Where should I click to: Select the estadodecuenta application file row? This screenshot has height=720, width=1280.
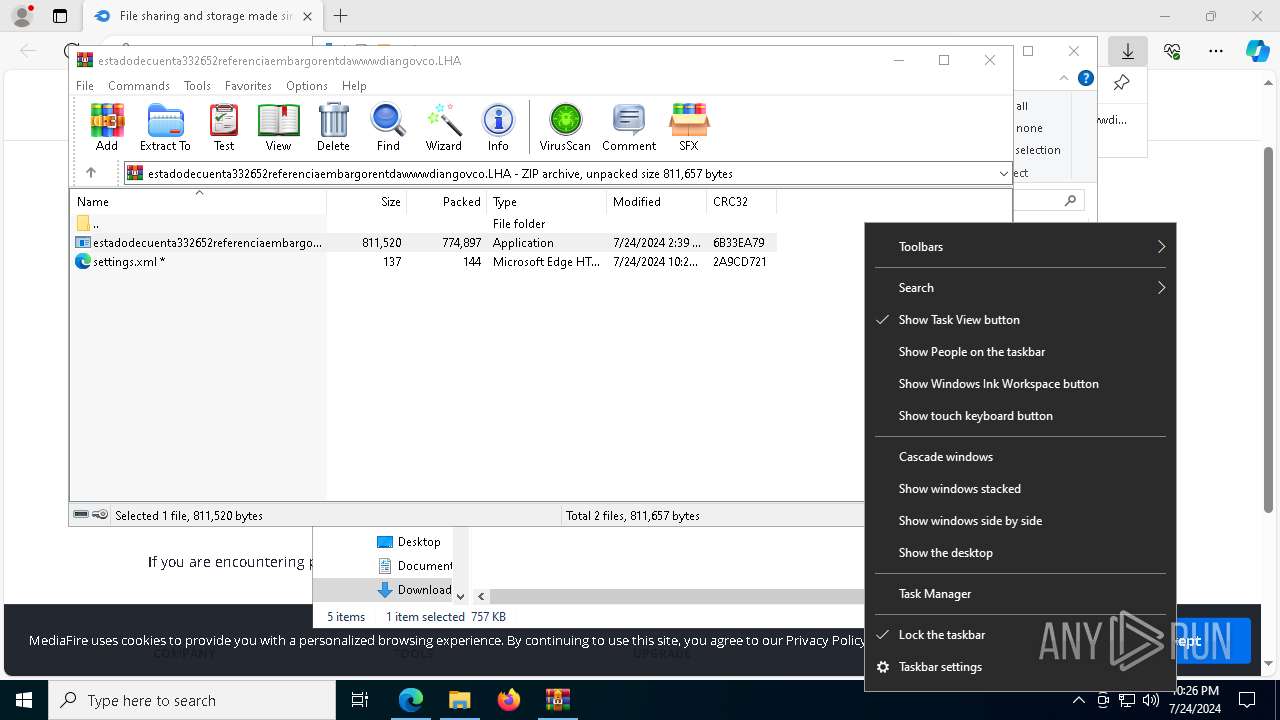pos(423,243)
